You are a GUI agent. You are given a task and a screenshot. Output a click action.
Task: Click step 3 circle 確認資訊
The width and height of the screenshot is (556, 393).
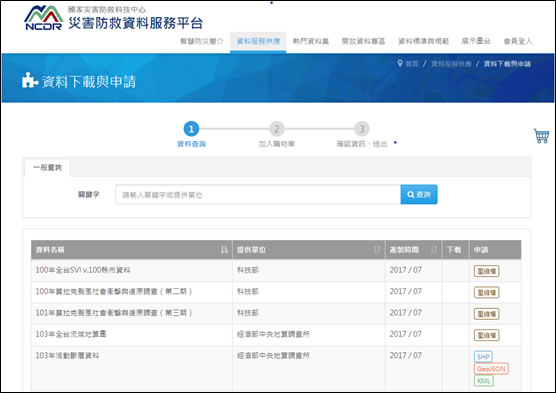362,129
